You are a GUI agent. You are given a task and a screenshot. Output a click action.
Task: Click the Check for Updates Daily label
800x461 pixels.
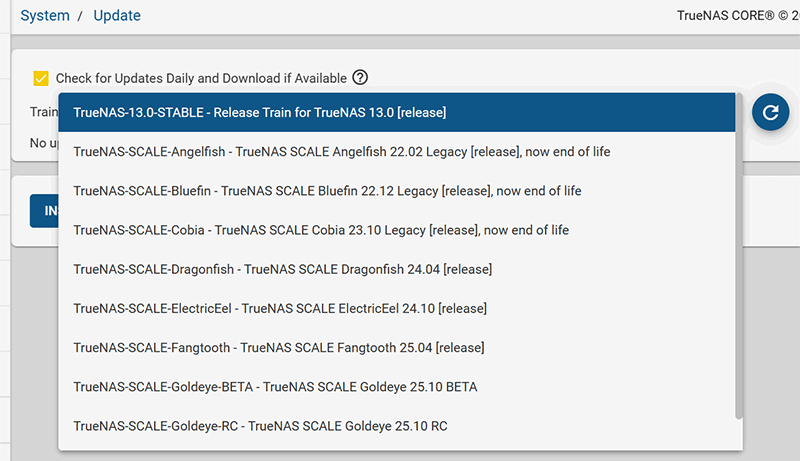click(x=201, y=78)
